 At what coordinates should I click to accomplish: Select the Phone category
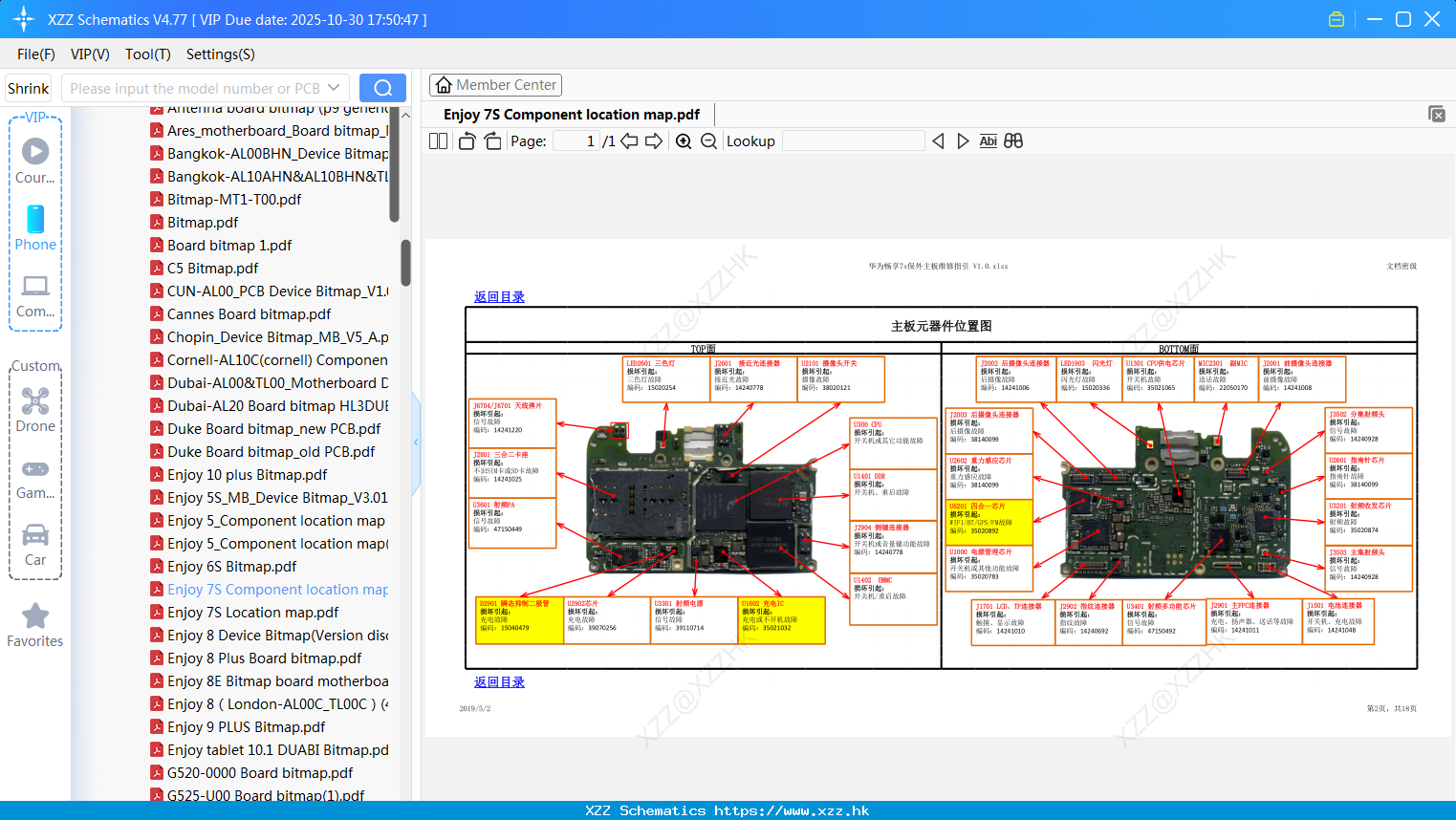click(x=35, y=228)
